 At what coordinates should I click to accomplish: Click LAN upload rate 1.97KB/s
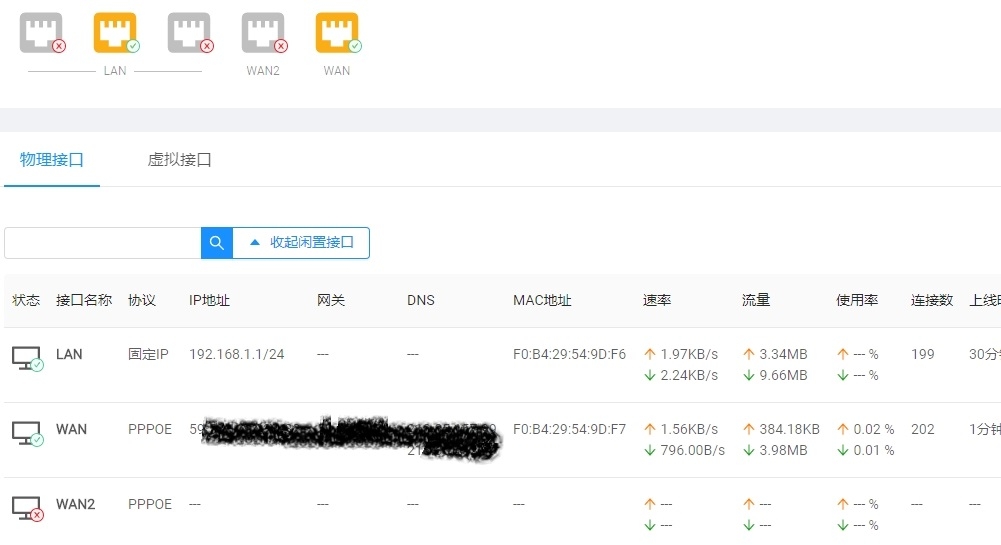pyautogui.click(x=689, y=354)
